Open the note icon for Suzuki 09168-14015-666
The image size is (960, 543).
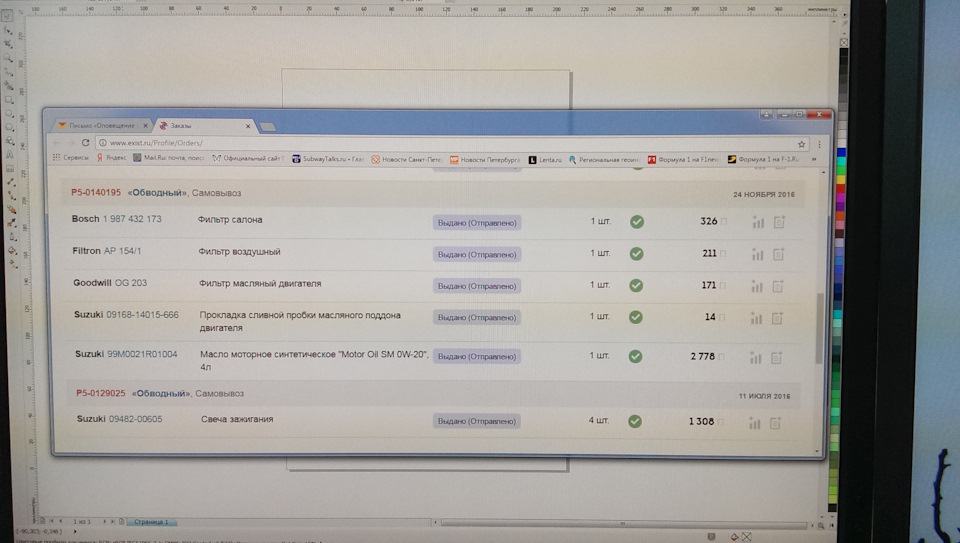coord(778,318)
